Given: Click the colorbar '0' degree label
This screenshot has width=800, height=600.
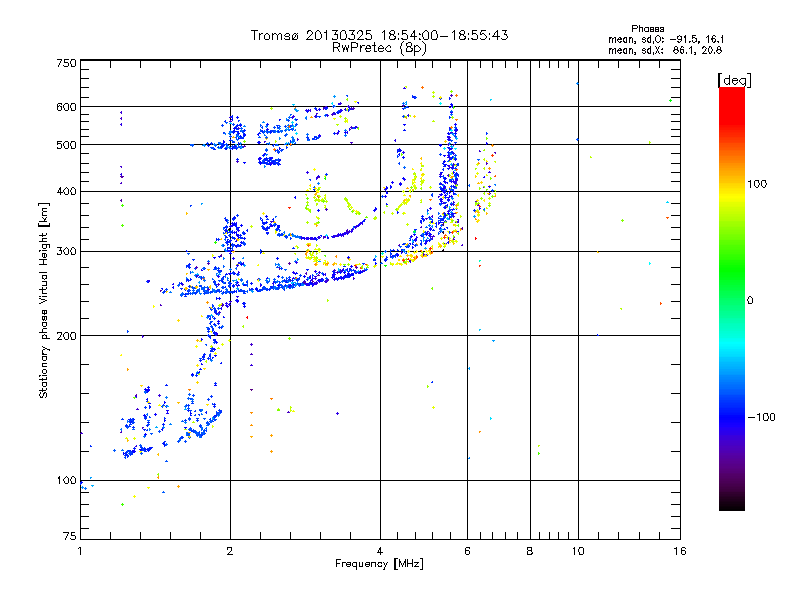Looking at the screenshot, I should tap(749, 301).
